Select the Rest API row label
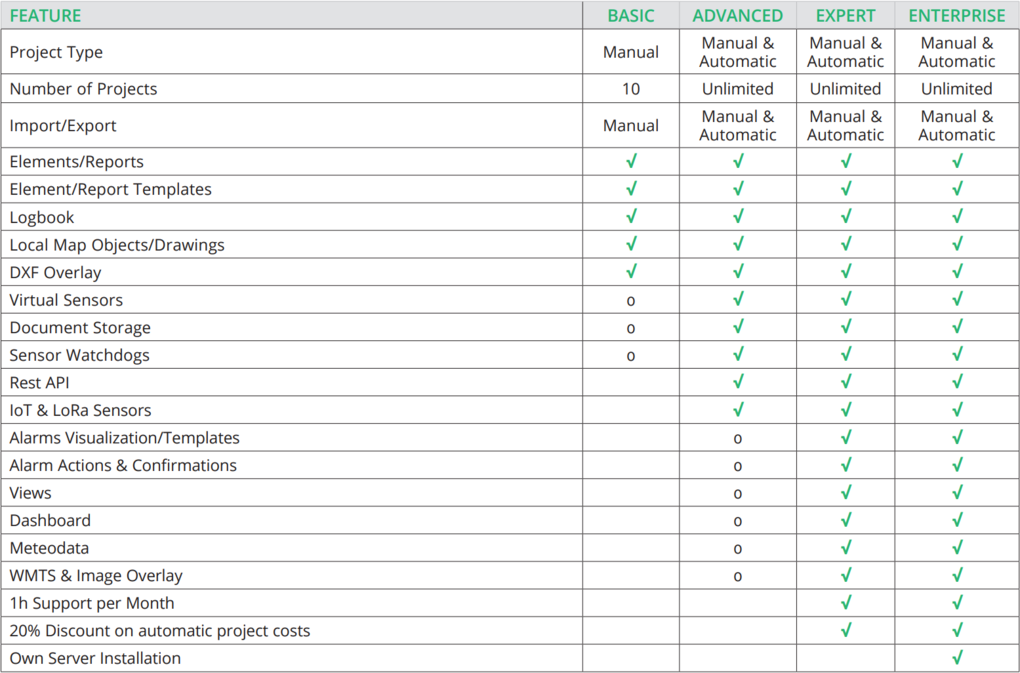The height and width of the screenshot is (673, 1020). (x=39, y=383)
